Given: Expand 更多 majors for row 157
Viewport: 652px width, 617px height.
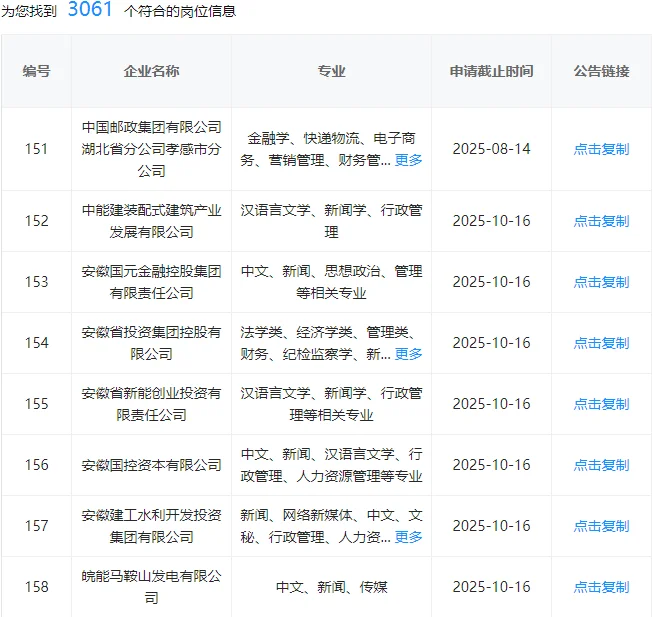Looking at the screenshot, I should [x=408, y=537].
